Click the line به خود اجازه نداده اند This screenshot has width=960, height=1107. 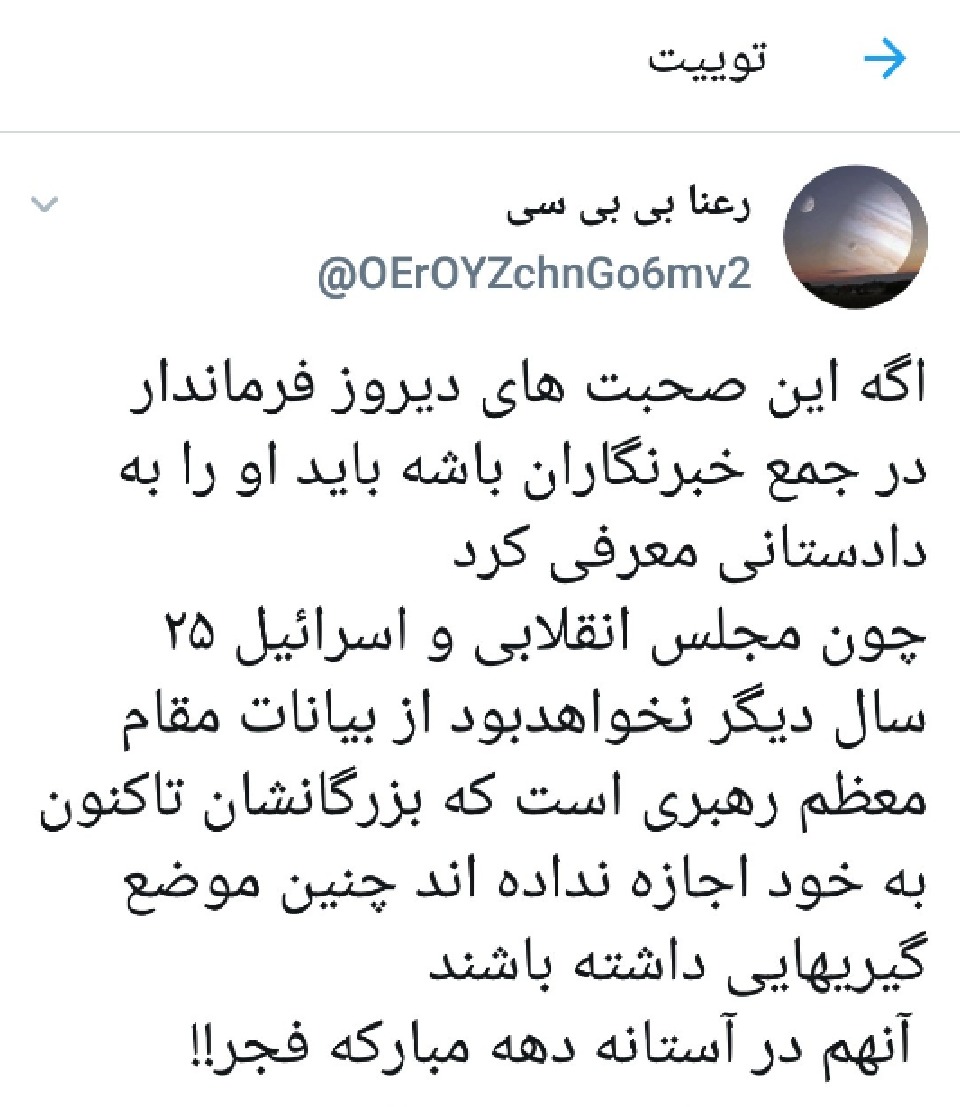(524, 885)
